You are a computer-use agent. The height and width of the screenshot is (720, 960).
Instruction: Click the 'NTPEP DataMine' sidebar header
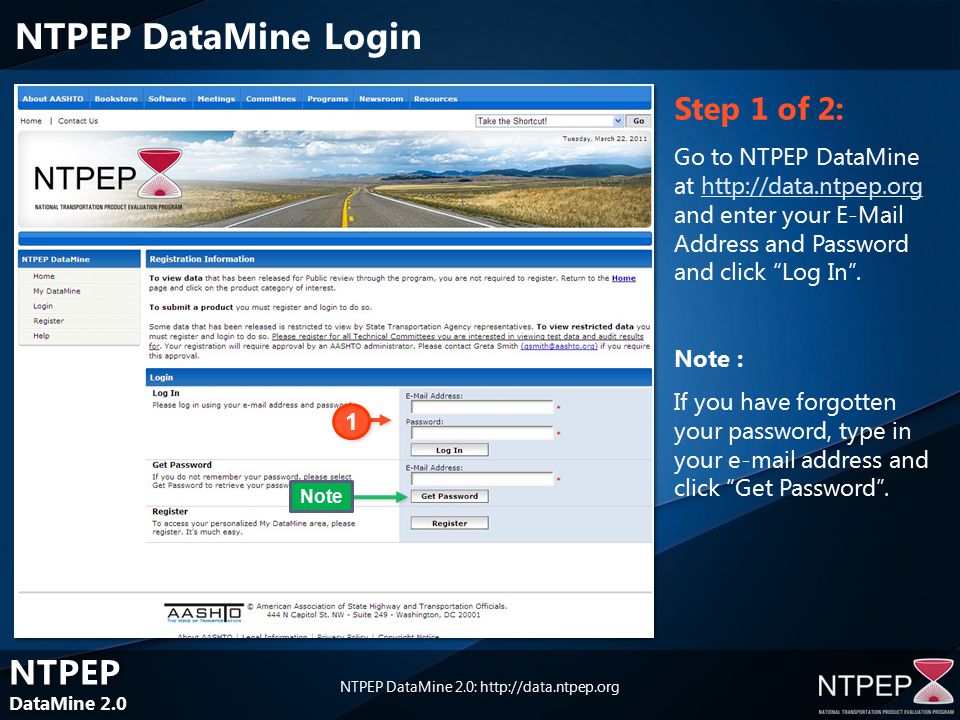point(56,259)
